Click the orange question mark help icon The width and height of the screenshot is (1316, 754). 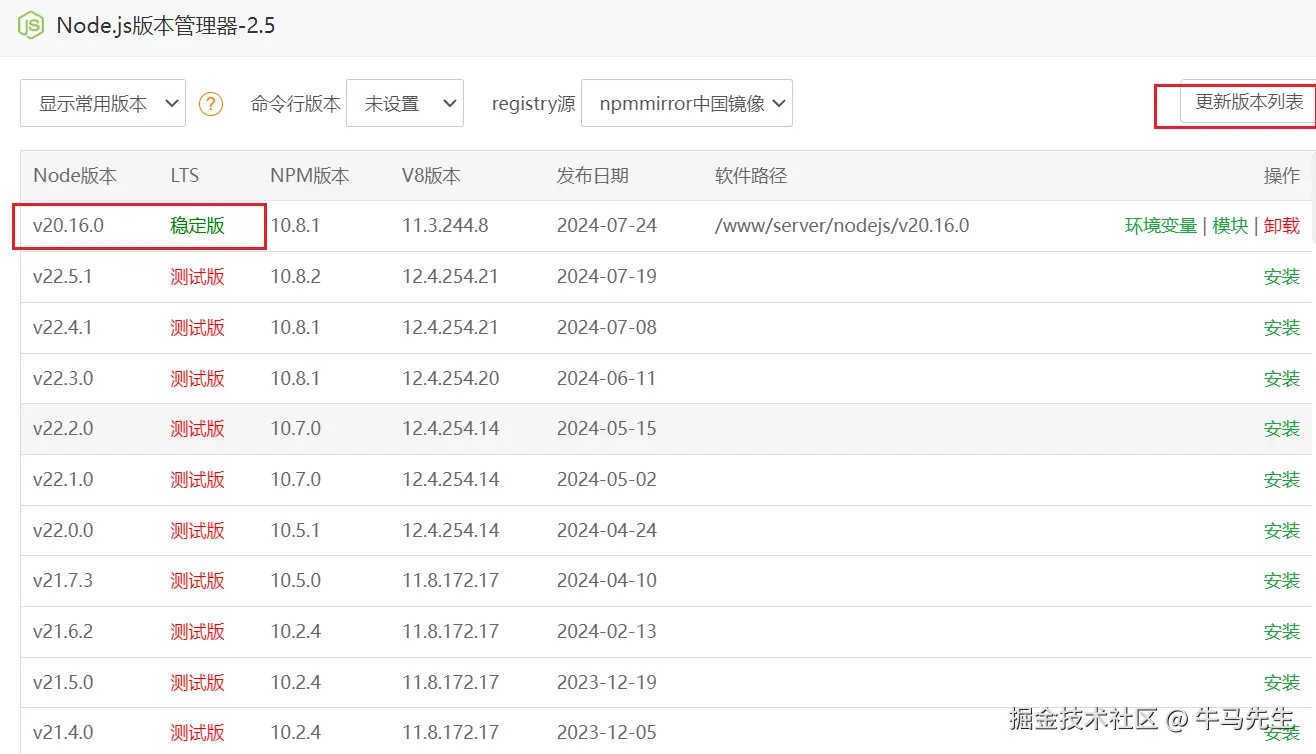211,103
